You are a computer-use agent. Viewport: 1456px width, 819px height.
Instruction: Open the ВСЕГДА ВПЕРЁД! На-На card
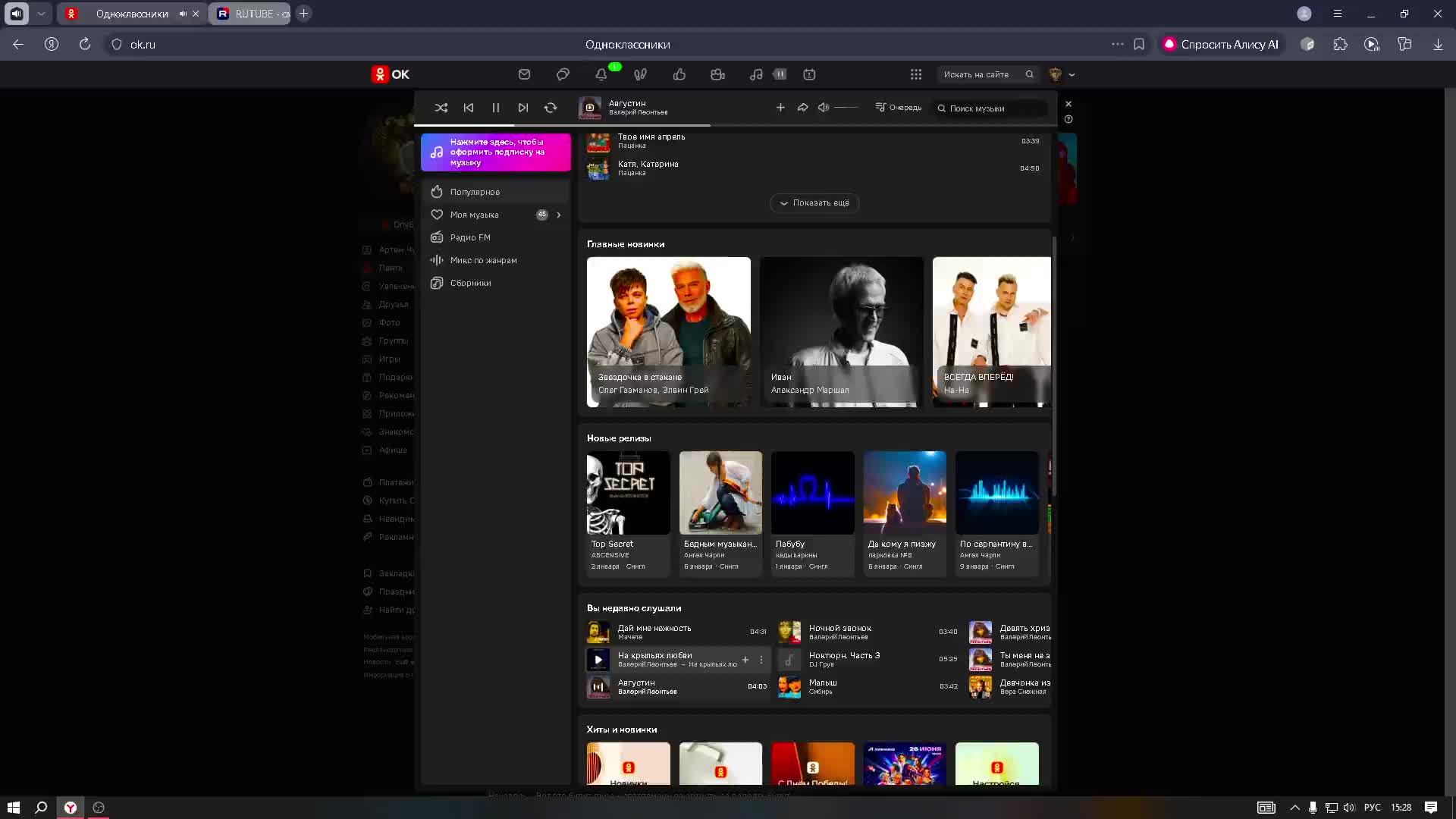tap(992, 332)
